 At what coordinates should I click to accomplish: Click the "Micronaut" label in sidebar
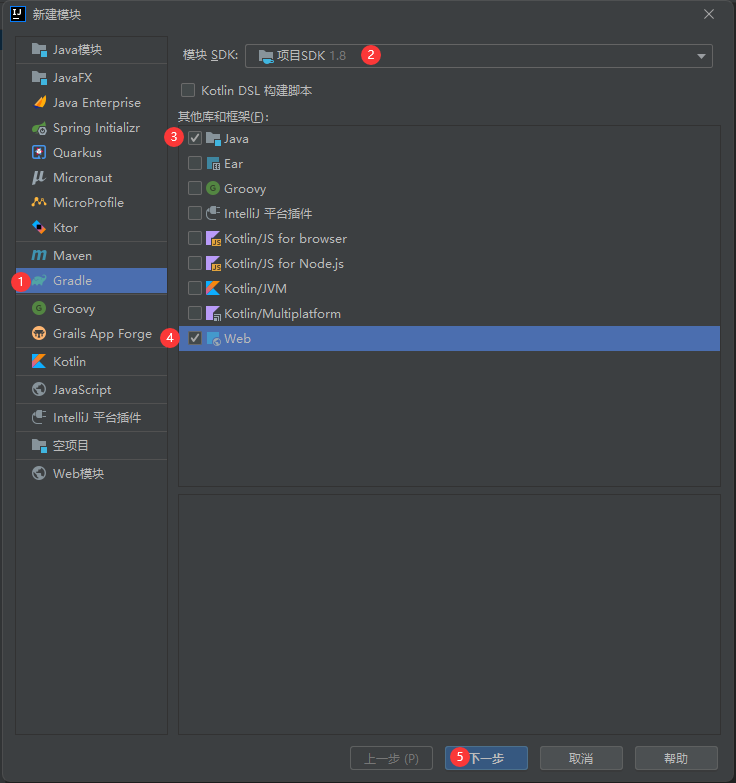tap(82, 178)
